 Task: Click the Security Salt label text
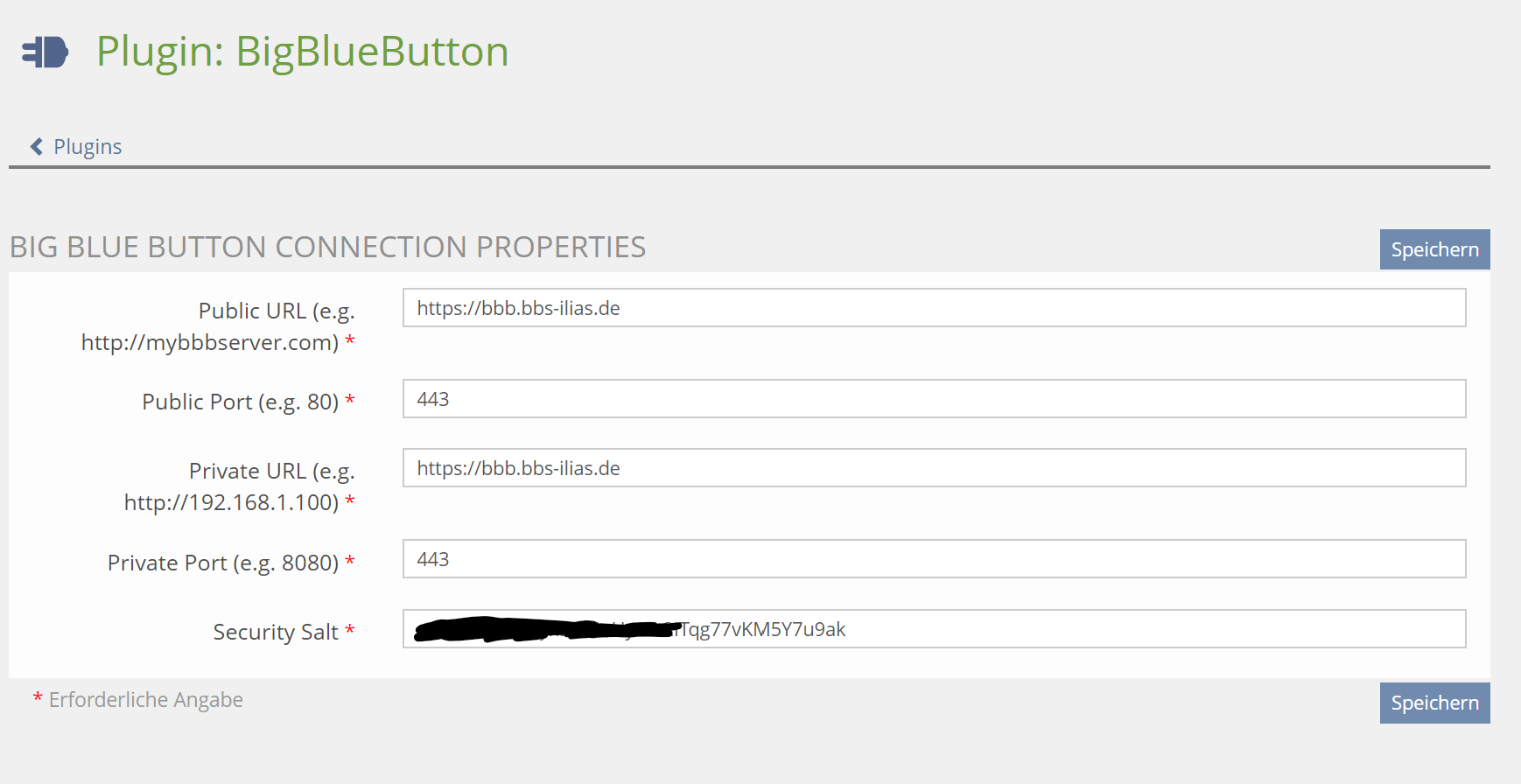pyautogui.click(x=275, y=632)
